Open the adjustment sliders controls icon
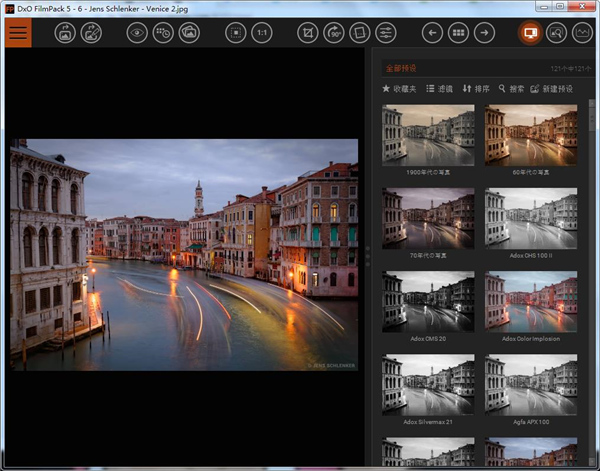 click(386, 33)
